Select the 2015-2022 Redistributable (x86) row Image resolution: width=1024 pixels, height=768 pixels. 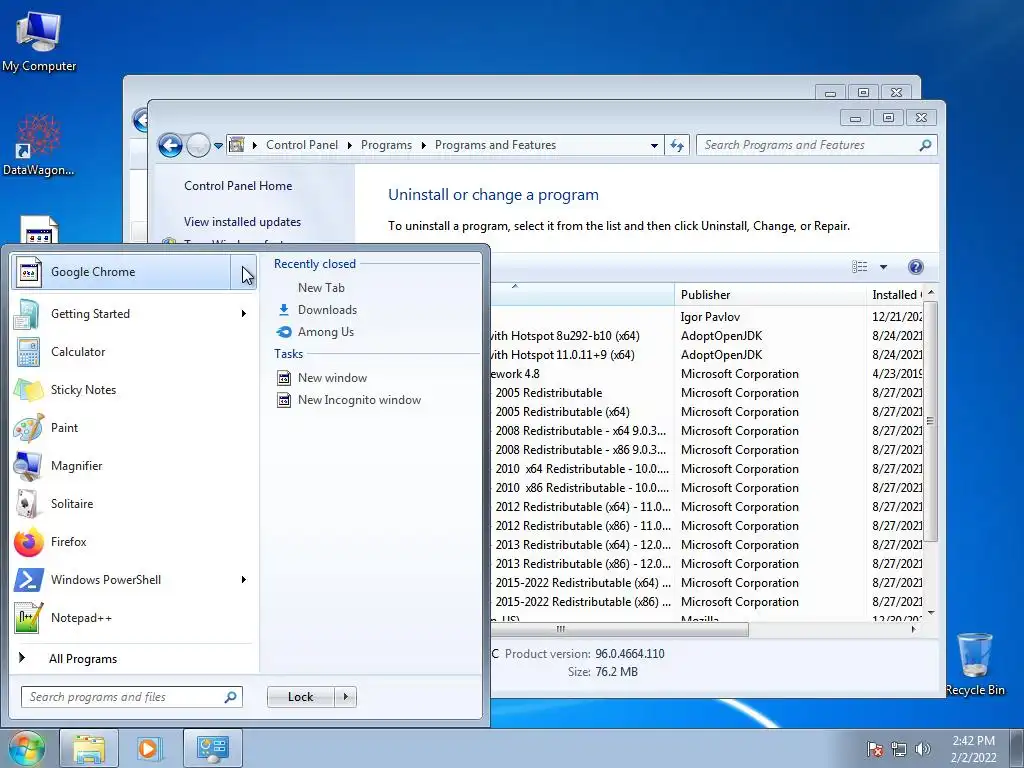(707, 601)
